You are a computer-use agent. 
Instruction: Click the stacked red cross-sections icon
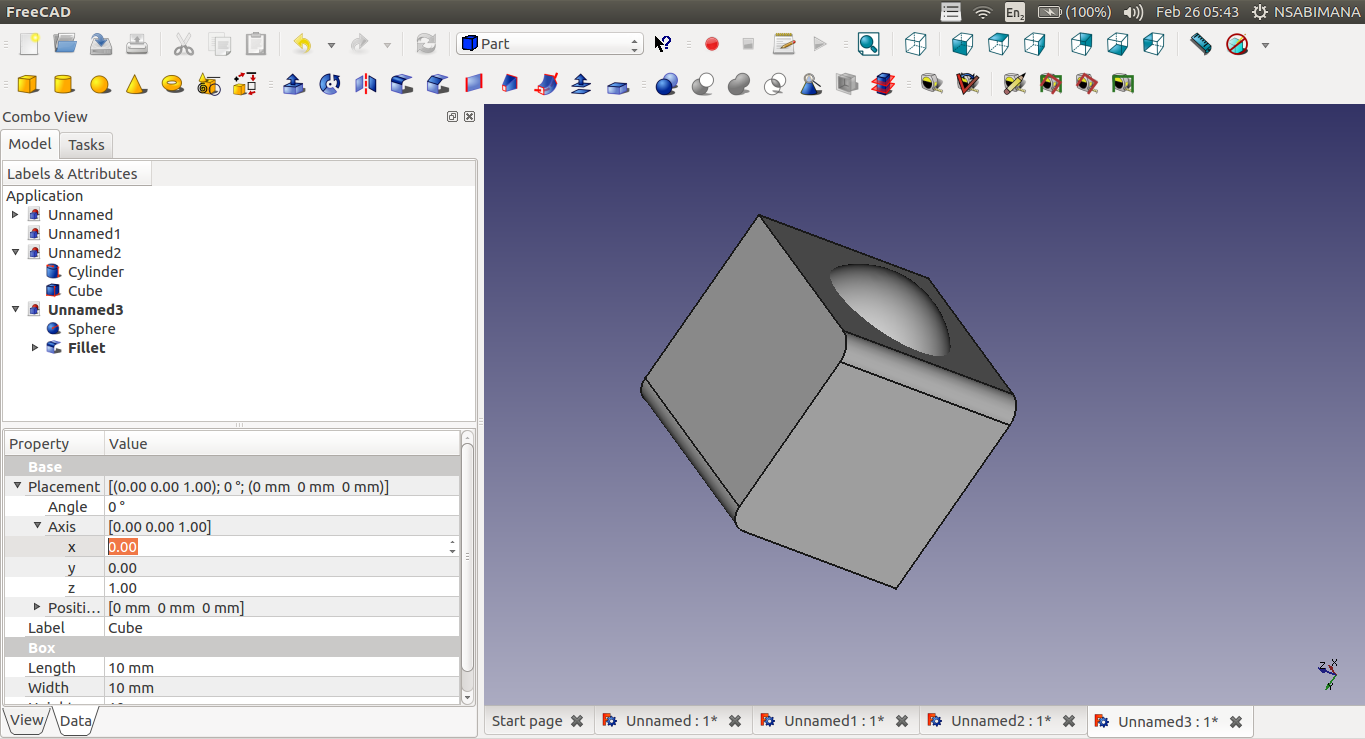(x=883, y=84)
